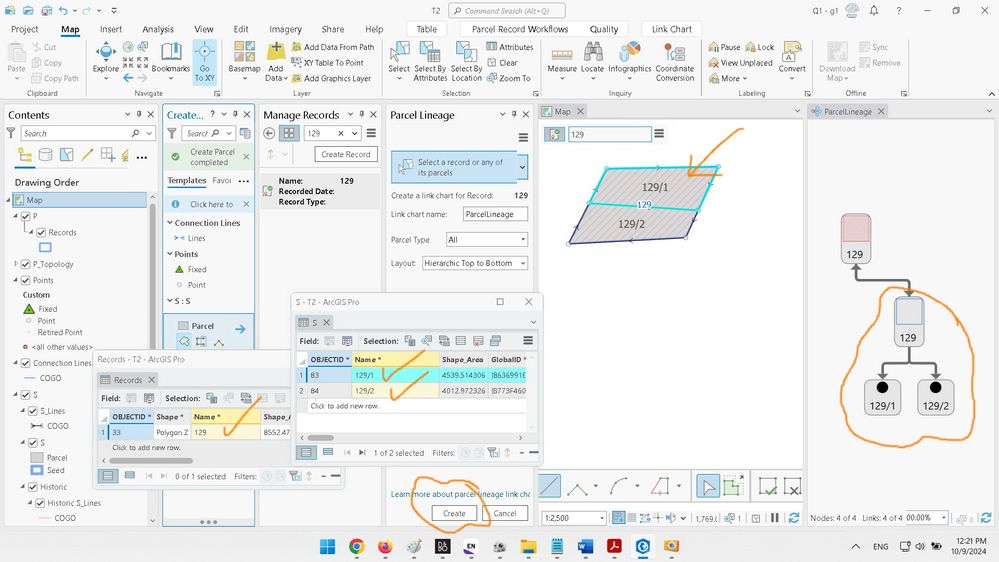Click the Go To XY tool
Screen dimensions: 999x562
click(205, 61)
